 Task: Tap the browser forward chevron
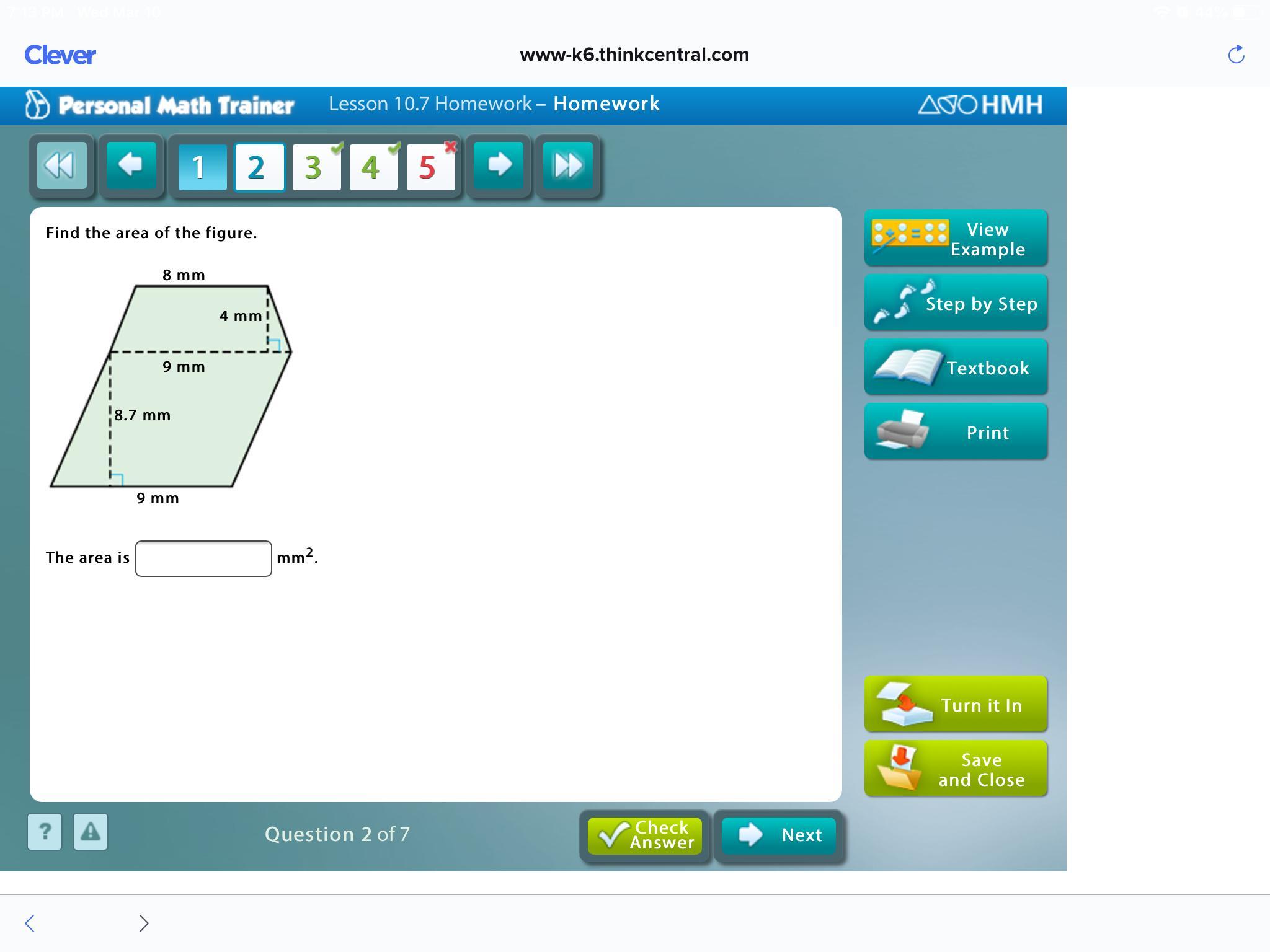click(143, 923)
